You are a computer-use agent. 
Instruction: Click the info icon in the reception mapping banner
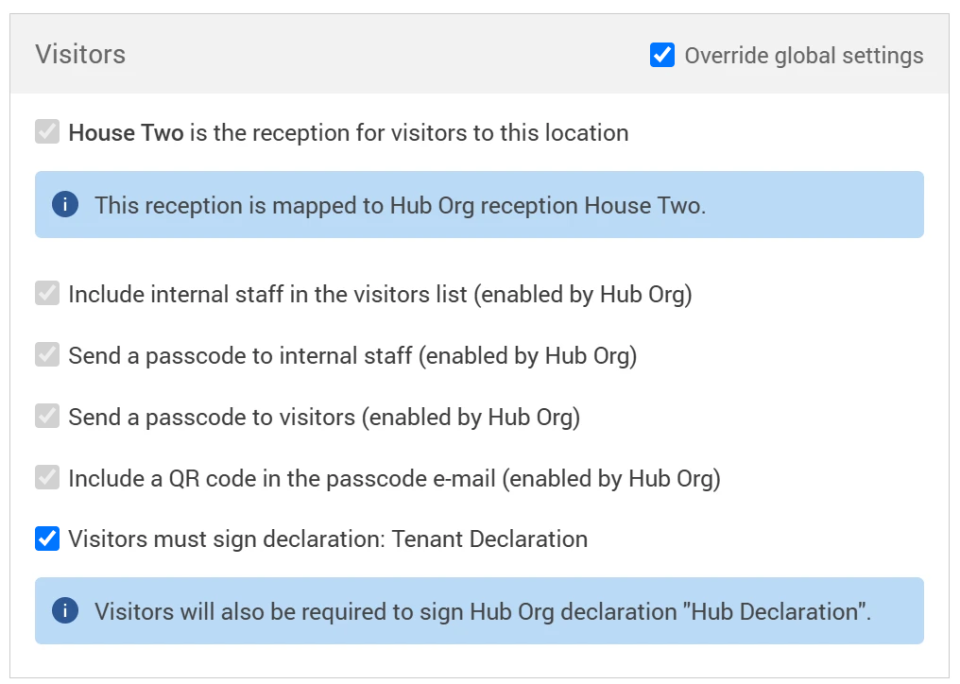coord(66,205)
